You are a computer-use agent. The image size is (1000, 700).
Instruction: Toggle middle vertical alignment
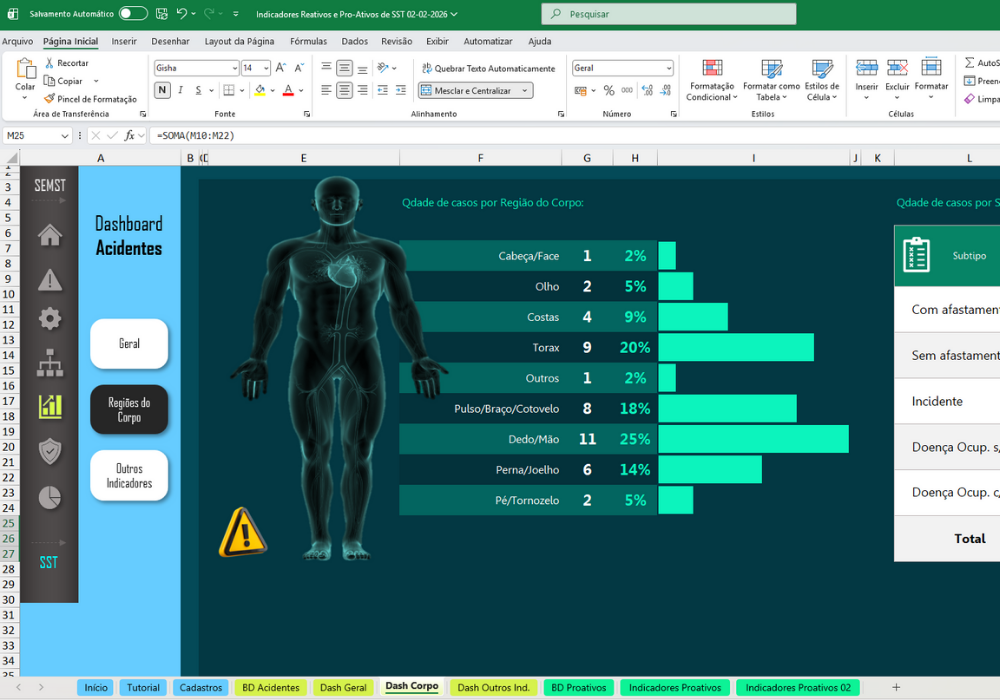[344, 68]
